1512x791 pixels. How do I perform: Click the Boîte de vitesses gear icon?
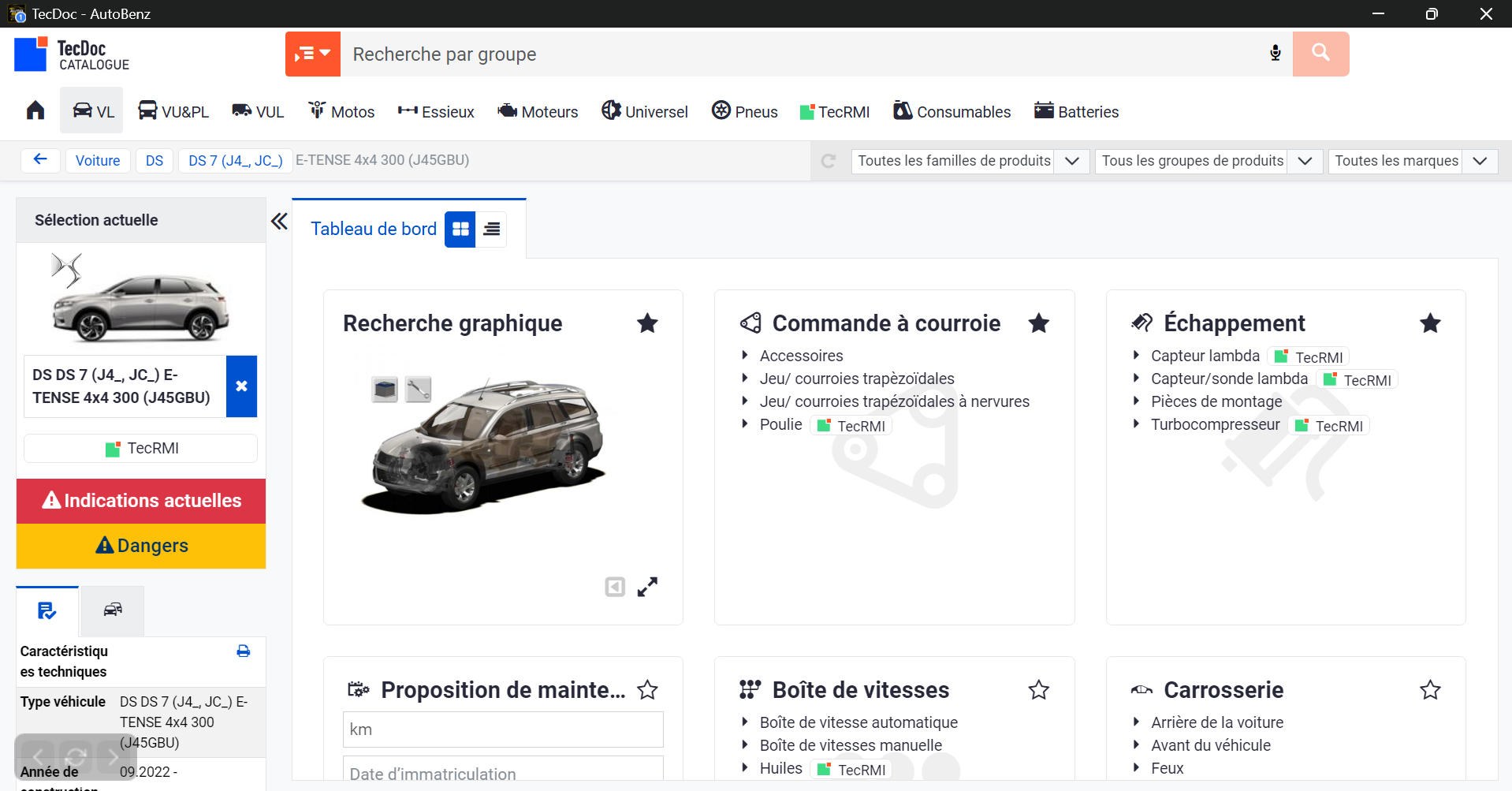tap(750, 689)
